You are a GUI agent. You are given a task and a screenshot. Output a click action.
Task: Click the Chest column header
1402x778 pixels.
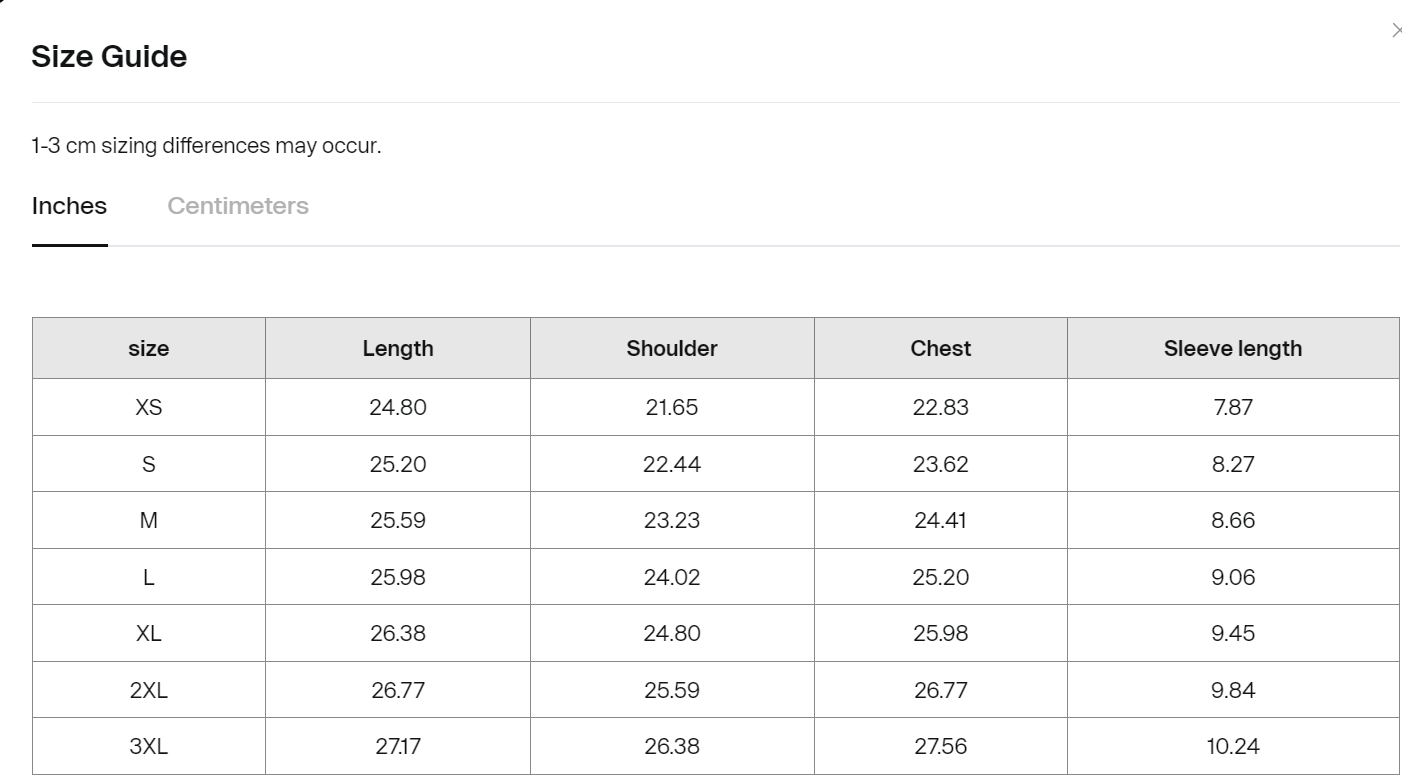click(x=940, y=348)
